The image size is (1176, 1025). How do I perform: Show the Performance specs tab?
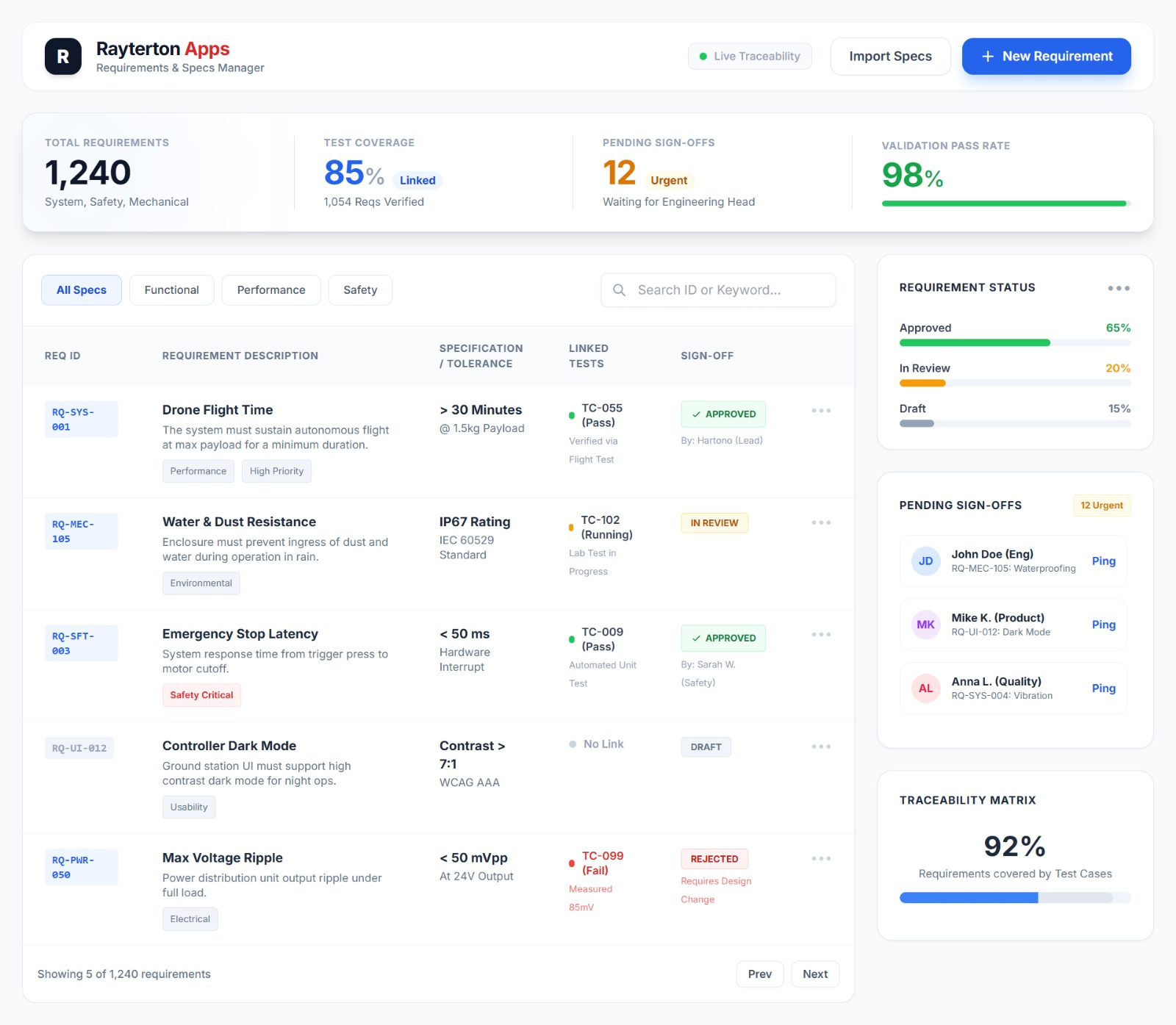pos(270,290)
